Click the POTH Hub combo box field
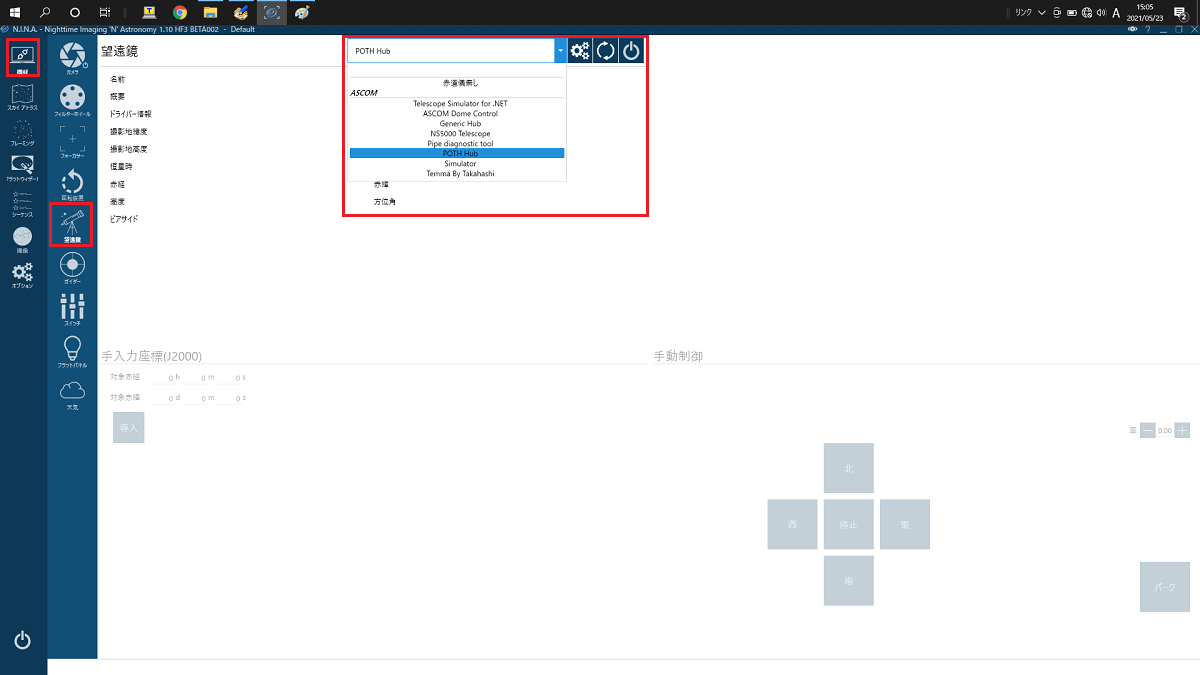 click(x=450, y=51)
